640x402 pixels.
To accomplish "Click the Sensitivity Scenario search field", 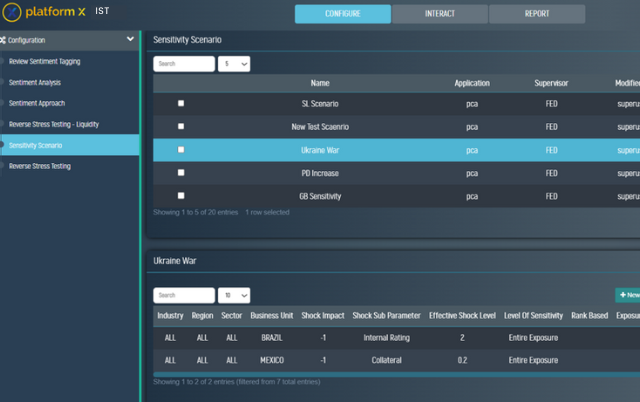I will tap(184, 63).
